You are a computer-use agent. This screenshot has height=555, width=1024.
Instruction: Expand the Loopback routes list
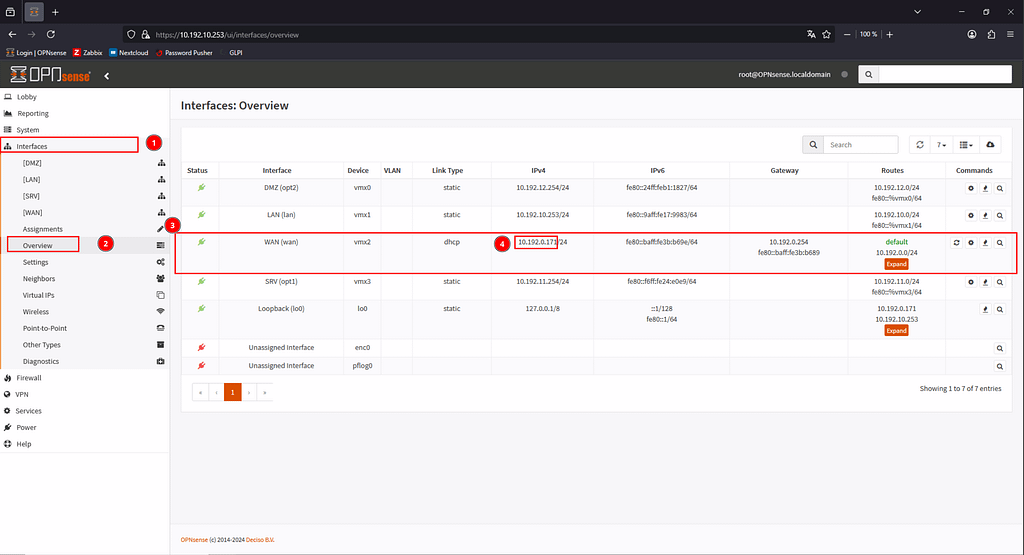pyautogui.click(x=896, y=330)
